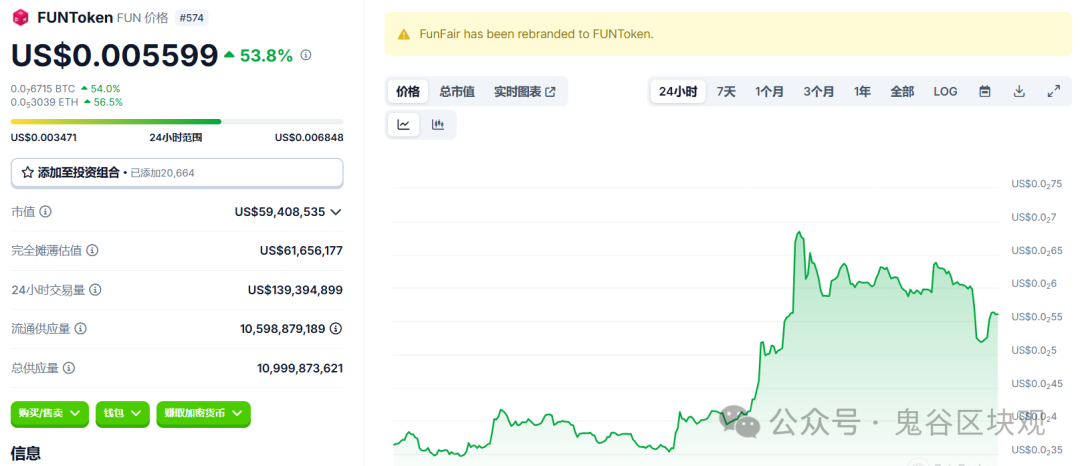Click circulating supply label info icon
The image size is (1080, 466).
pyautogui.click(x=81, y=329)
